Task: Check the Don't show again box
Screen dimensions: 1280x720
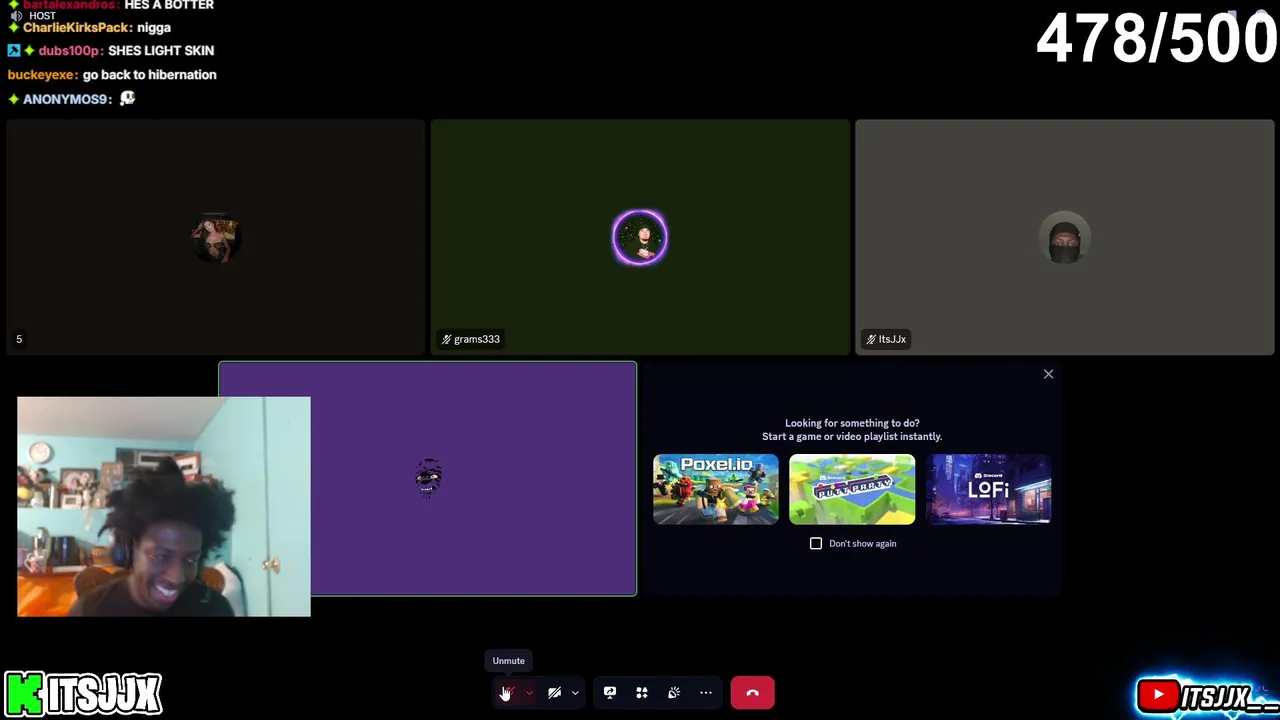Action: point(816,543)
